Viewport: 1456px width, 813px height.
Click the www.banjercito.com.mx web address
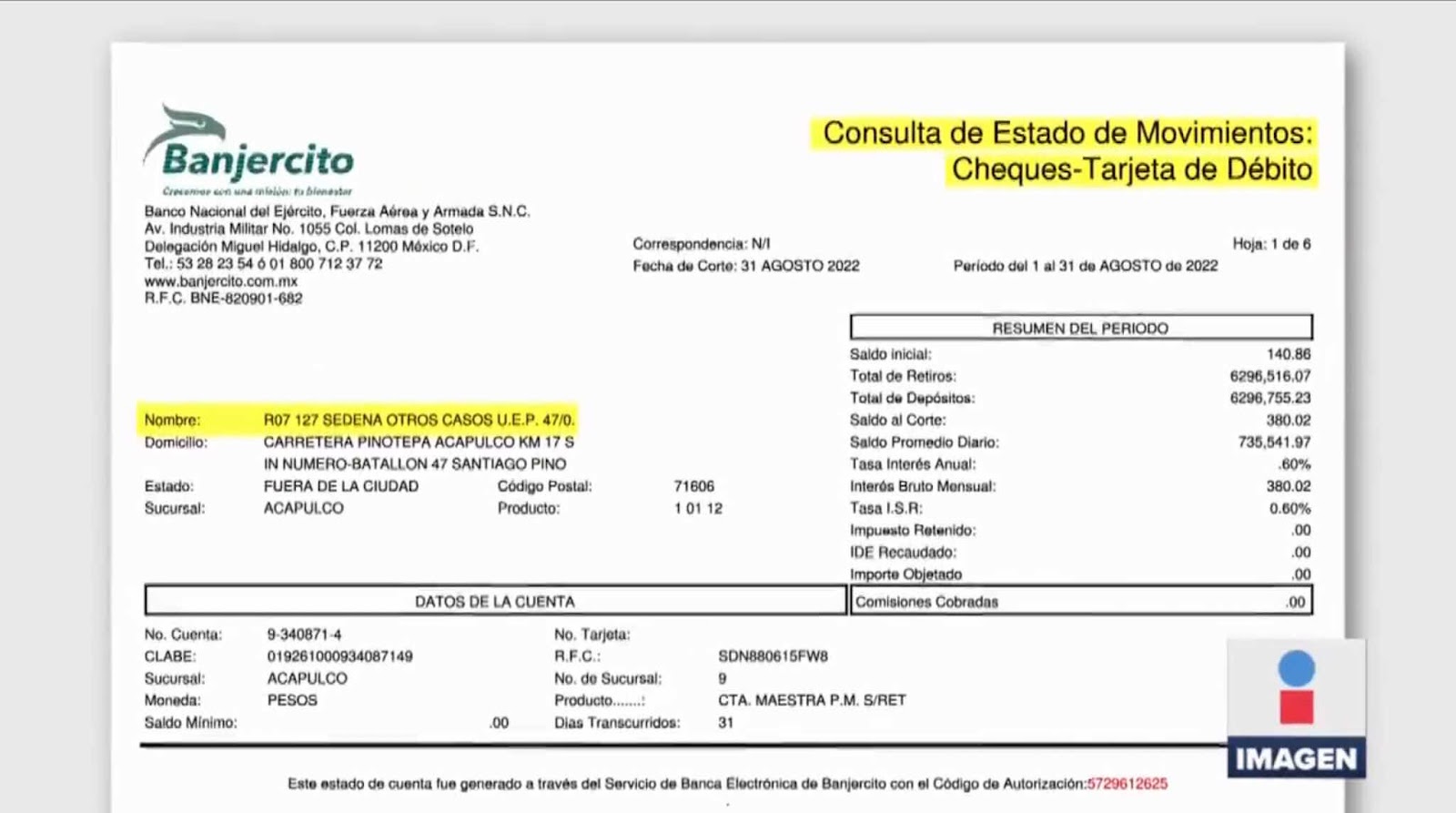pos(221,281)
